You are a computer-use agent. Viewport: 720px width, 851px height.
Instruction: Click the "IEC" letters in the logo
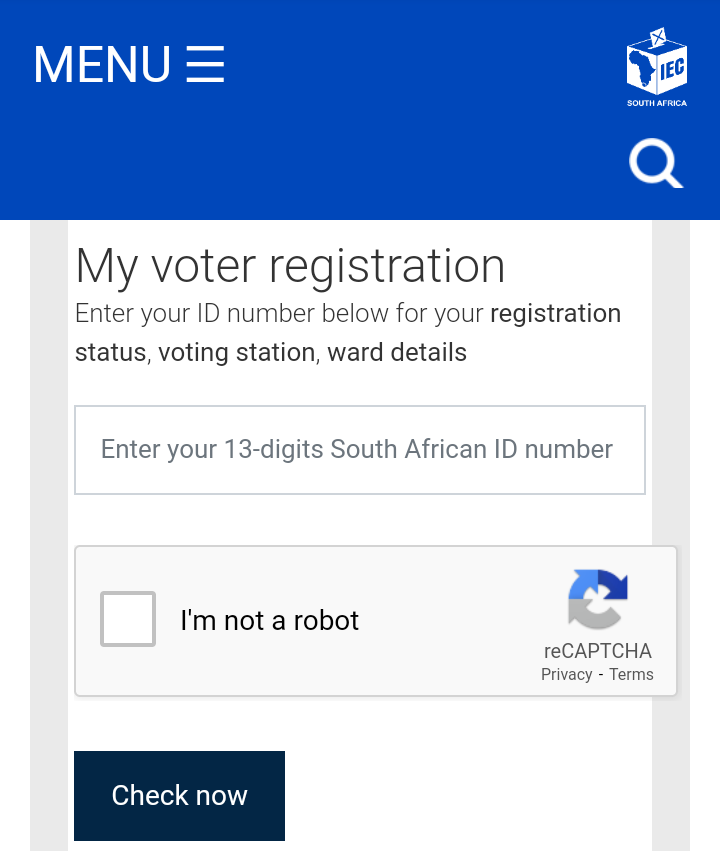[x=671, y=68]
